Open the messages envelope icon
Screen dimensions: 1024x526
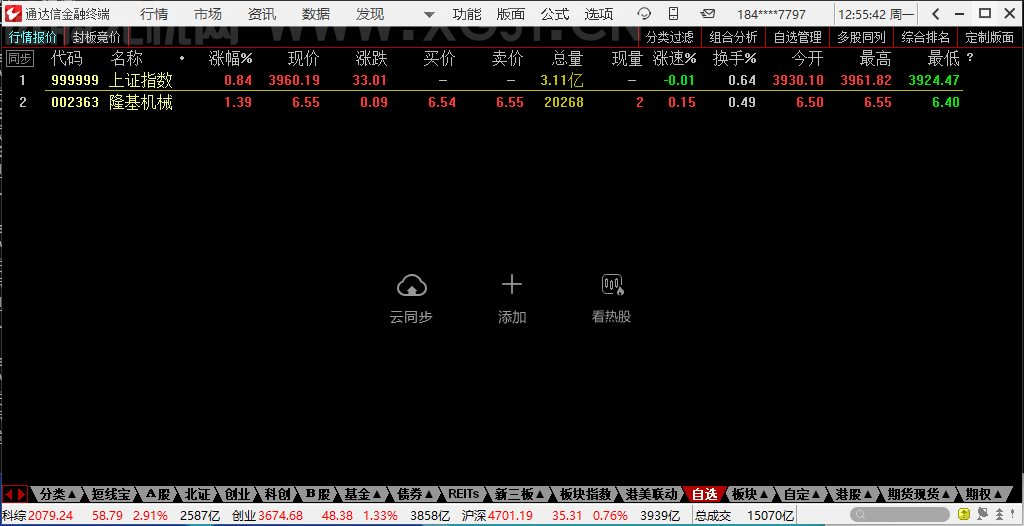tap(707, 14)
